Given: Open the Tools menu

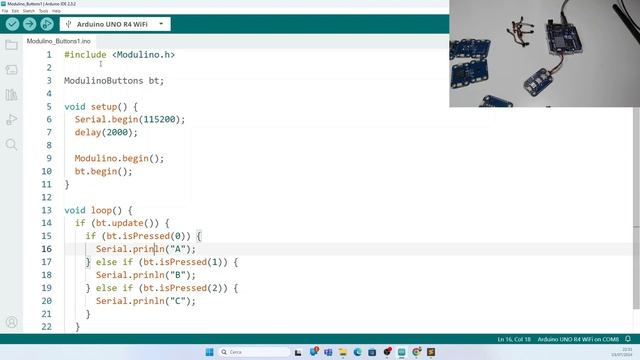Looking at the screenshot, I should click(x=43, y=11).
